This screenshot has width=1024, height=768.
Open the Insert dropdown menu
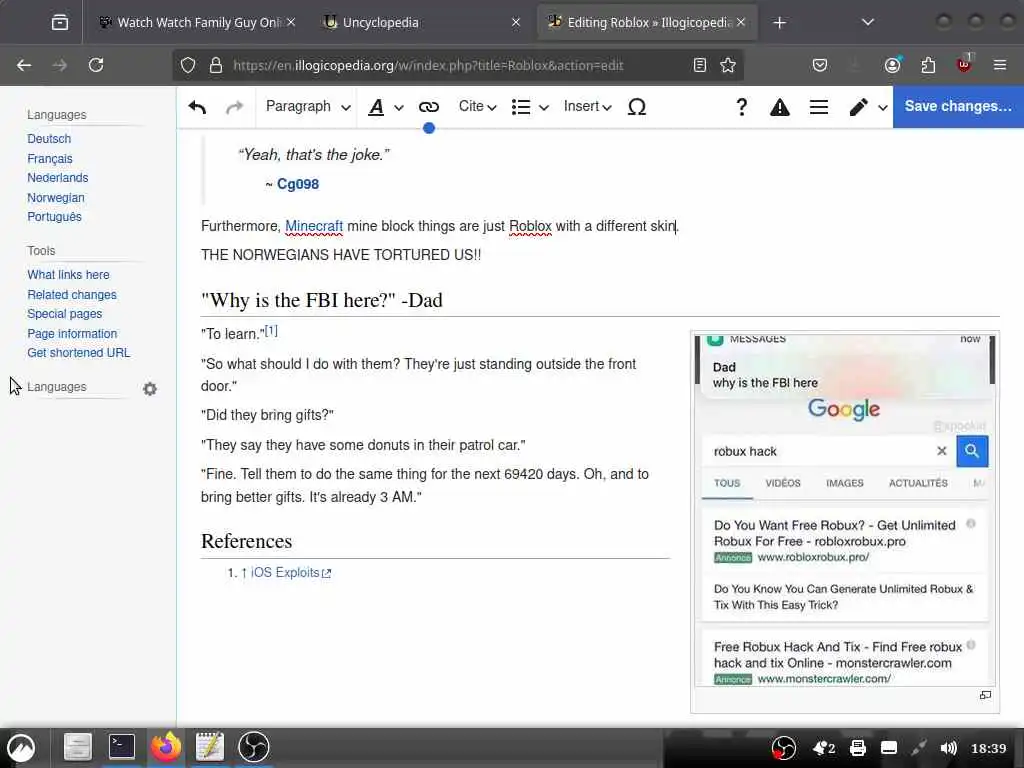[x=587, y=106]
